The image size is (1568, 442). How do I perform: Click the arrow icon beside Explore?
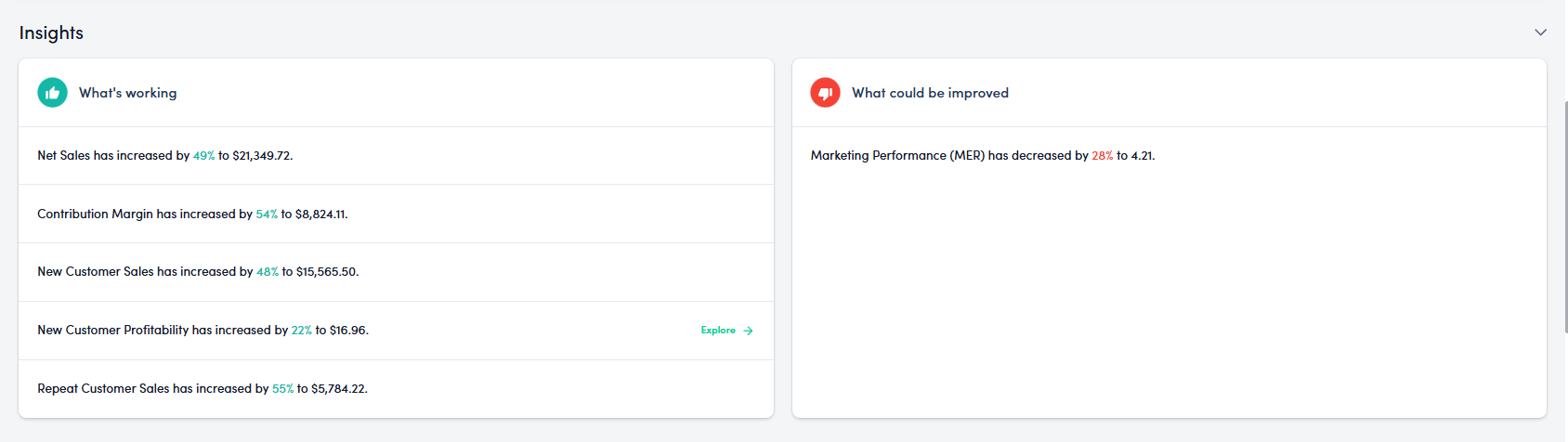[748, 331]
